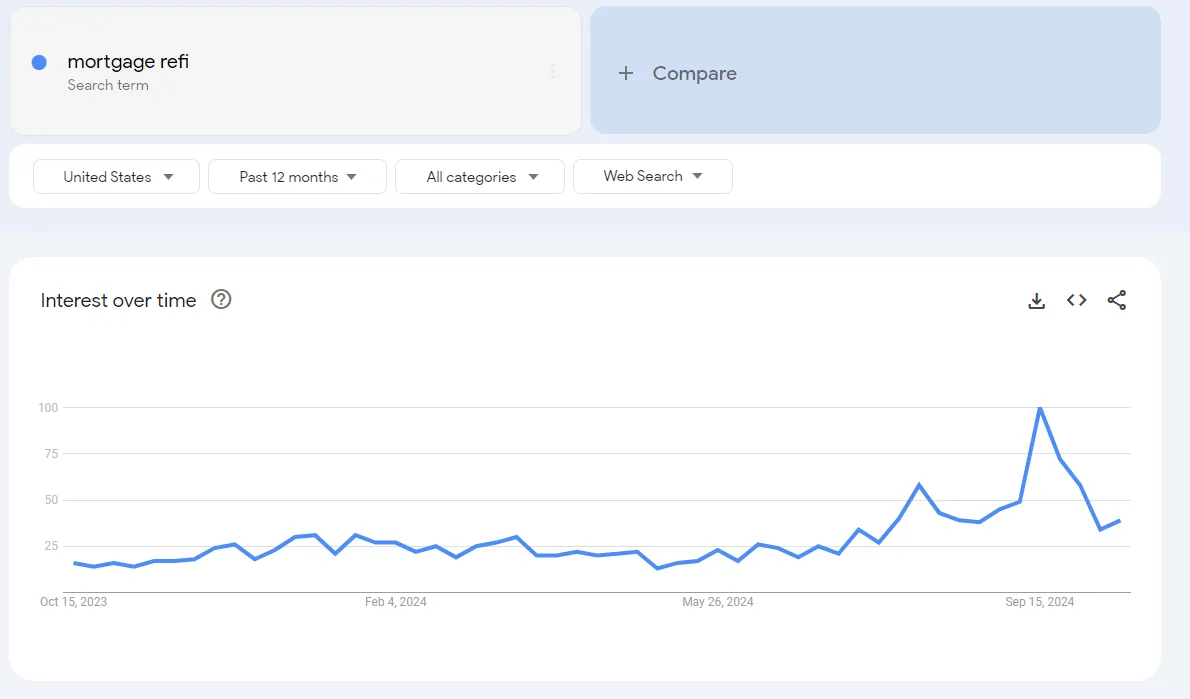Image resolution: width=1190 pixels, height=699 pixels.
Task: Click the chart peak at 100
Action: (x=1040, y=408)
